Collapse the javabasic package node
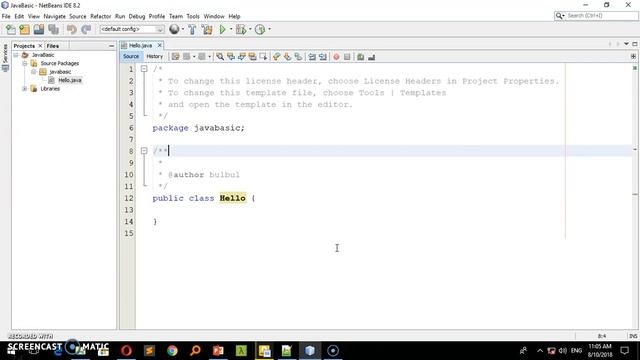 [x=34, y=72]
